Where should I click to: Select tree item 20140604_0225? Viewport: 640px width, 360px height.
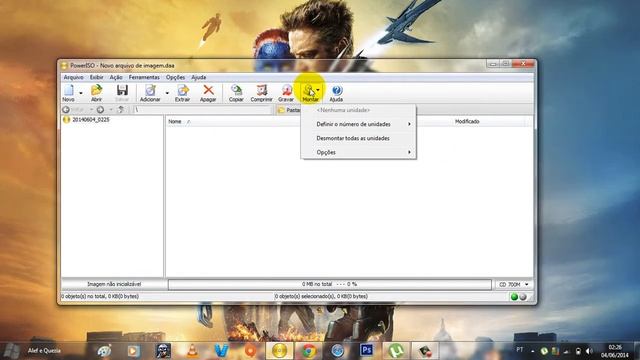coord(91,120)
